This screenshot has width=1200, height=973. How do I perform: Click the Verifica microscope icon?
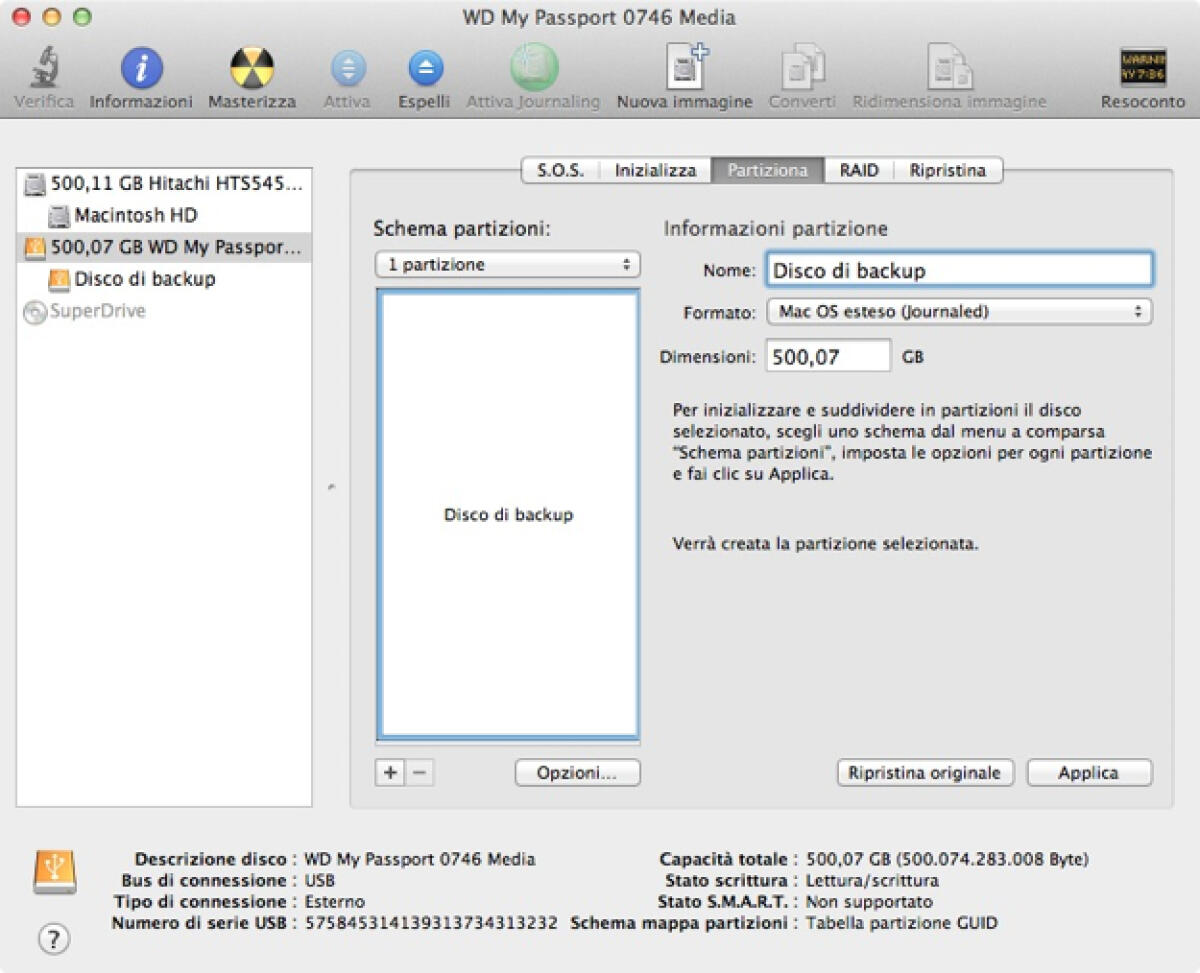(x=44, y=68)
